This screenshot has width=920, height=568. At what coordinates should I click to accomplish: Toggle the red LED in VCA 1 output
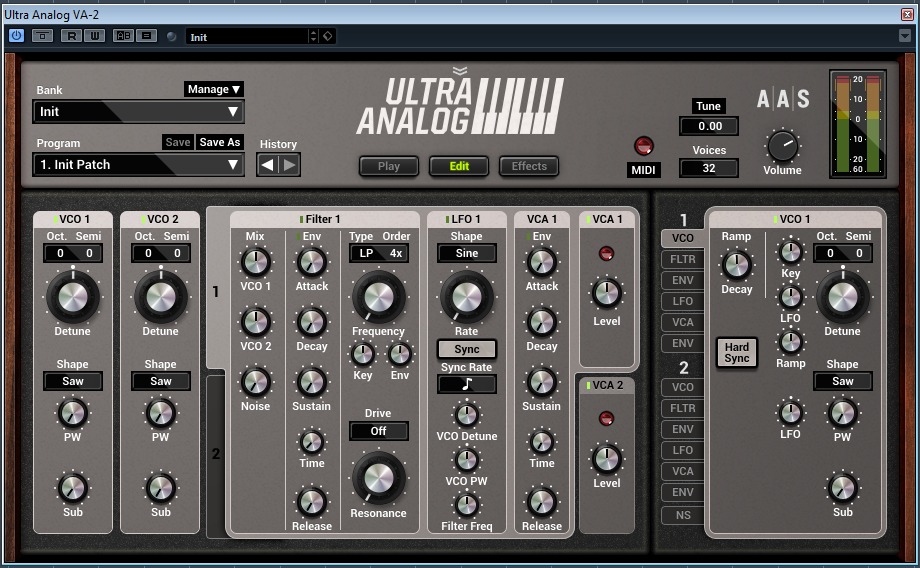coord(606,253)
